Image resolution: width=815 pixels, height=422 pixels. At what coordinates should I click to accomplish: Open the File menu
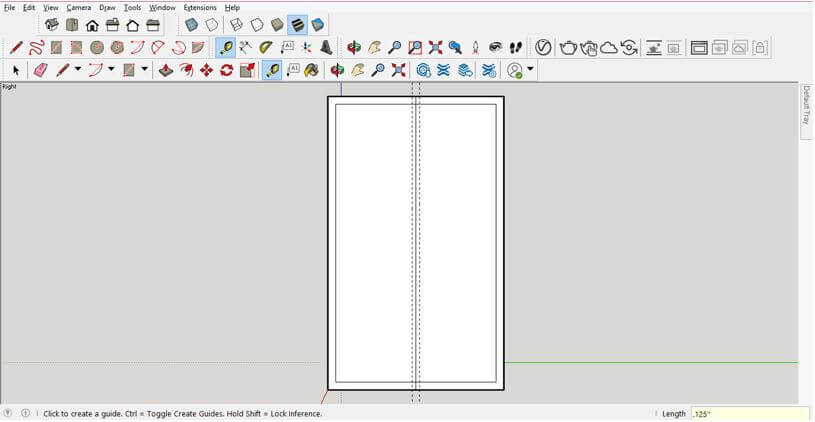point(9,8)
